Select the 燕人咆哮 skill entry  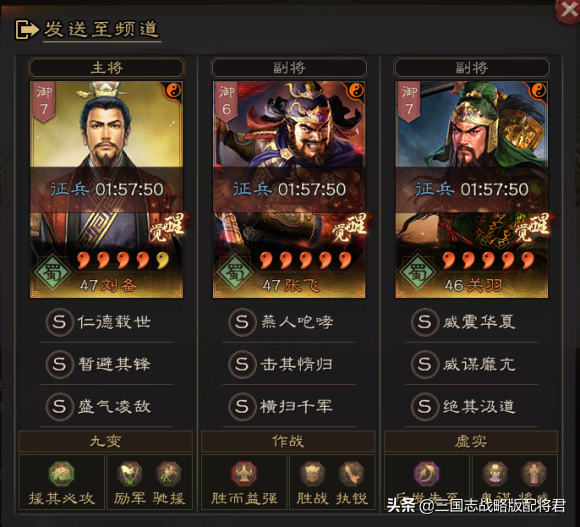(289, 322)
